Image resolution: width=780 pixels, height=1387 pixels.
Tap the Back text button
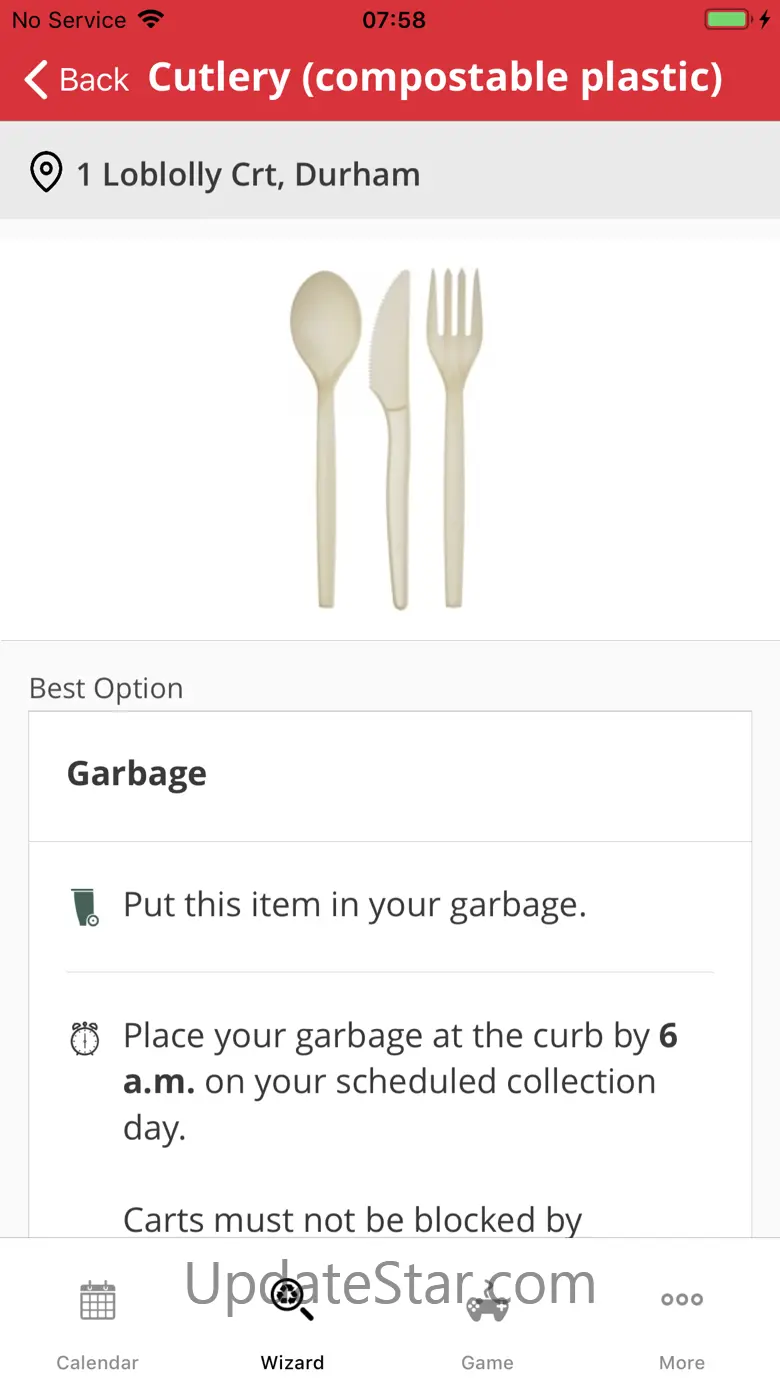coord(94,79)
